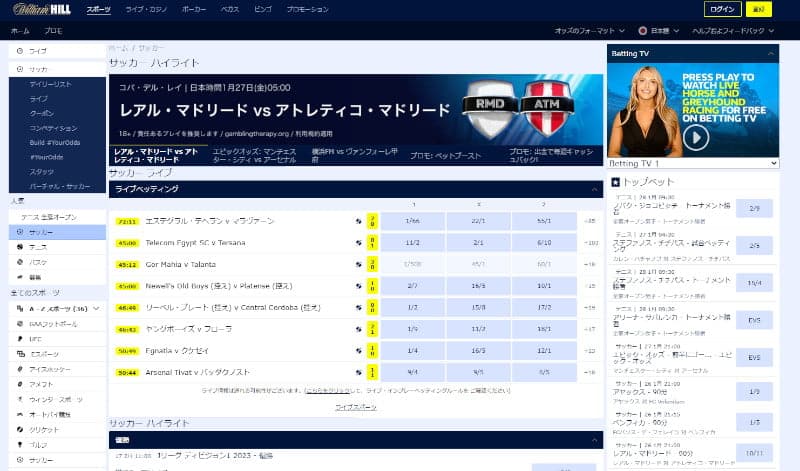Screen dimensions: 800x471
Task: Open クーポン in soccer submenu
Action: tap(41, 113)
